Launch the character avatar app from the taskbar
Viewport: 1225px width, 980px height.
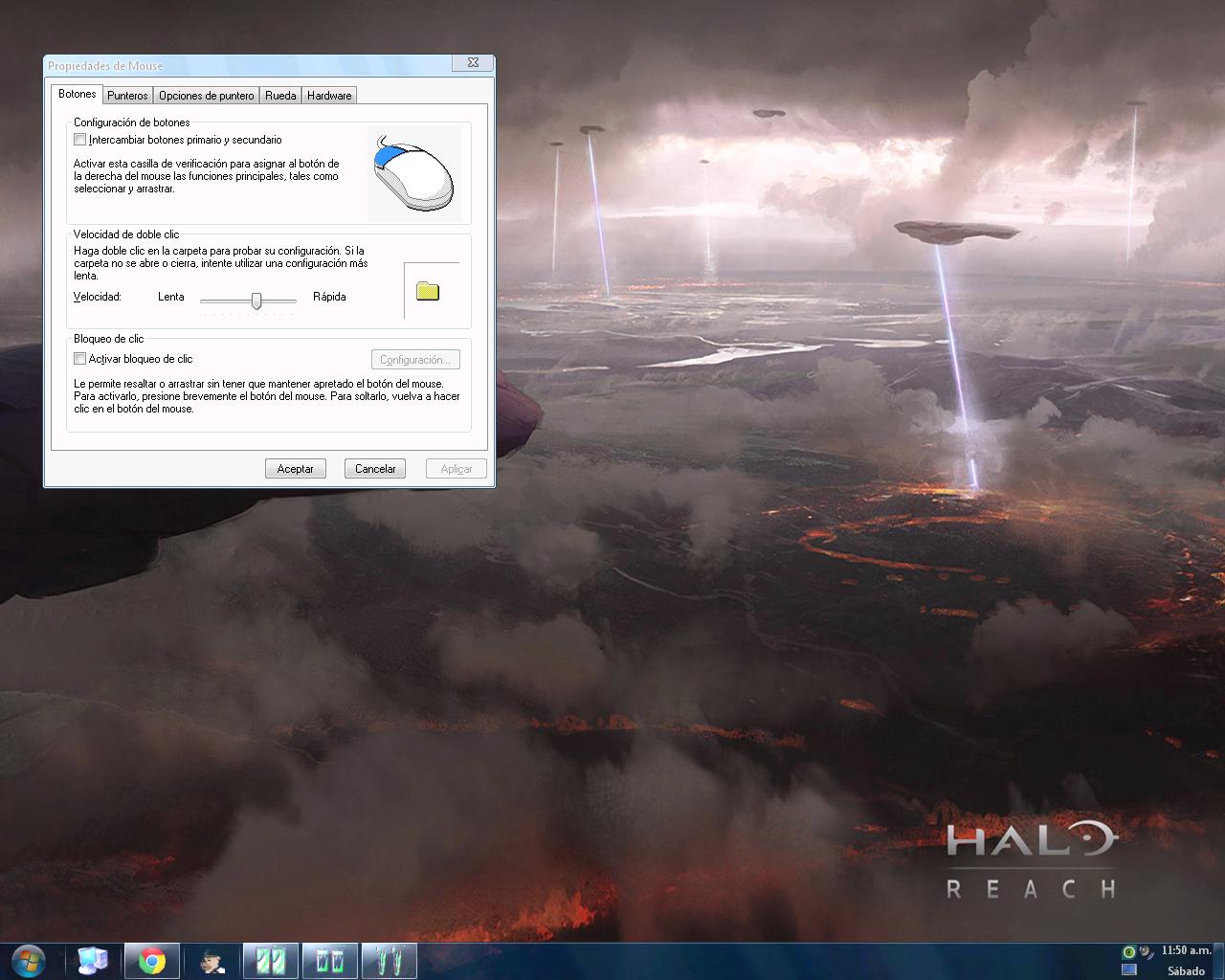tap(212, 960)
